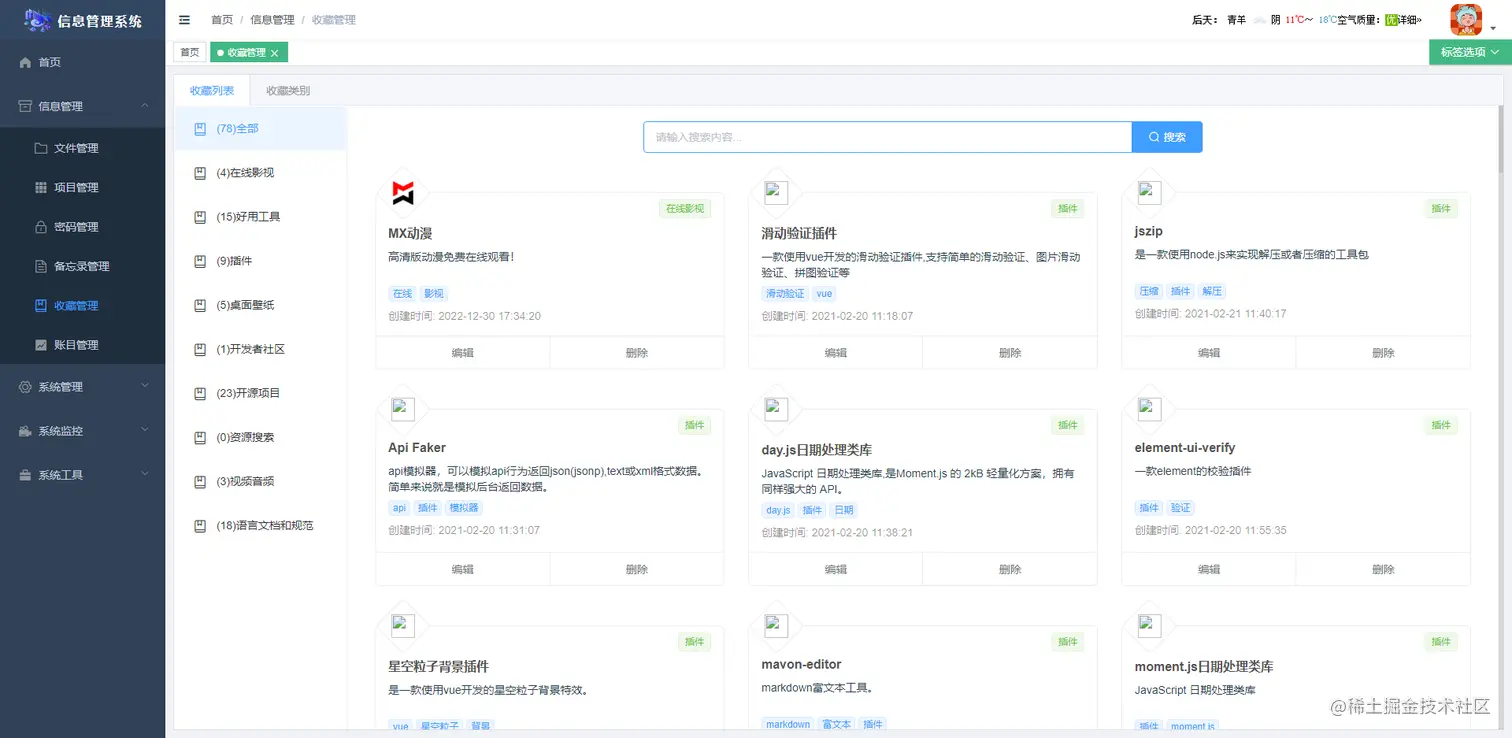
Task: Close the 收藏管理 tab with its X
Action: coord(274,53)
